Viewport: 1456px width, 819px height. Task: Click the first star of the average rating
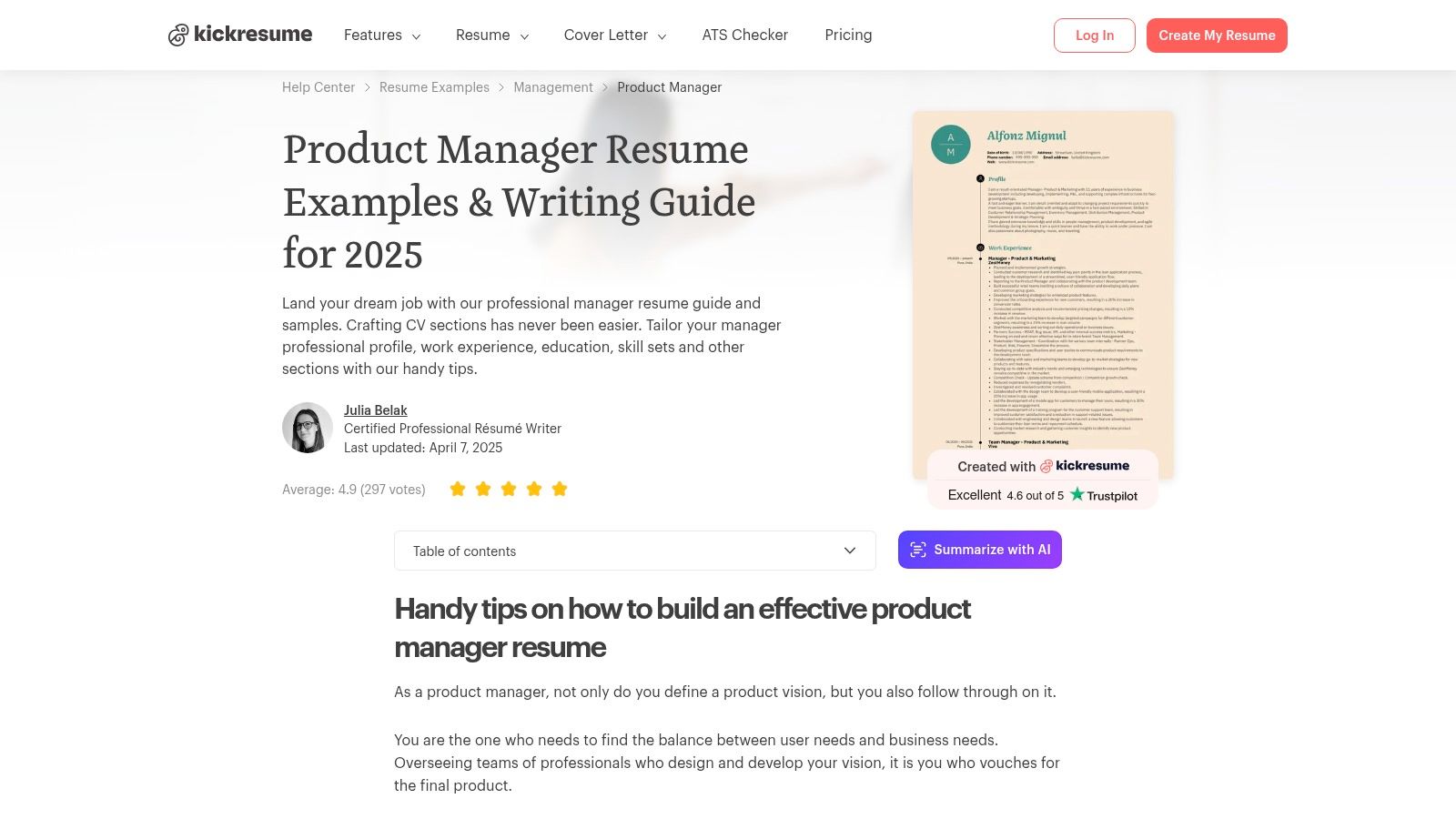(x=457, y=489)
